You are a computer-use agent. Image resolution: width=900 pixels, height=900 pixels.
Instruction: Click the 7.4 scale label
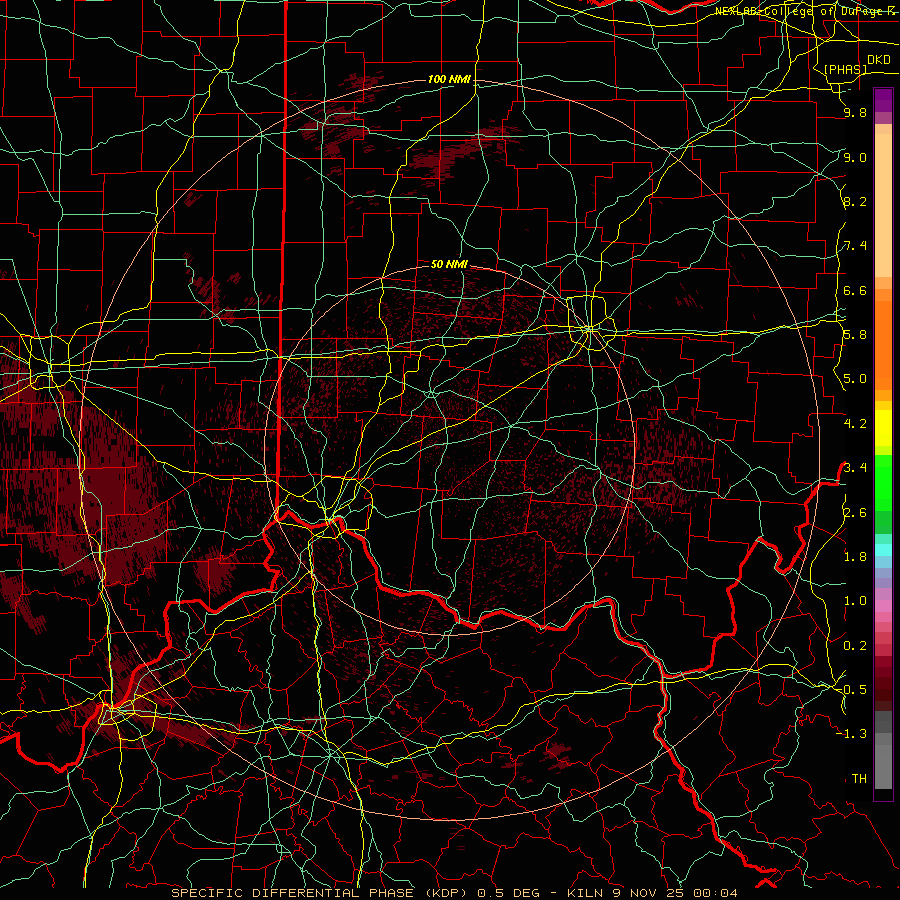pos(855,246)
